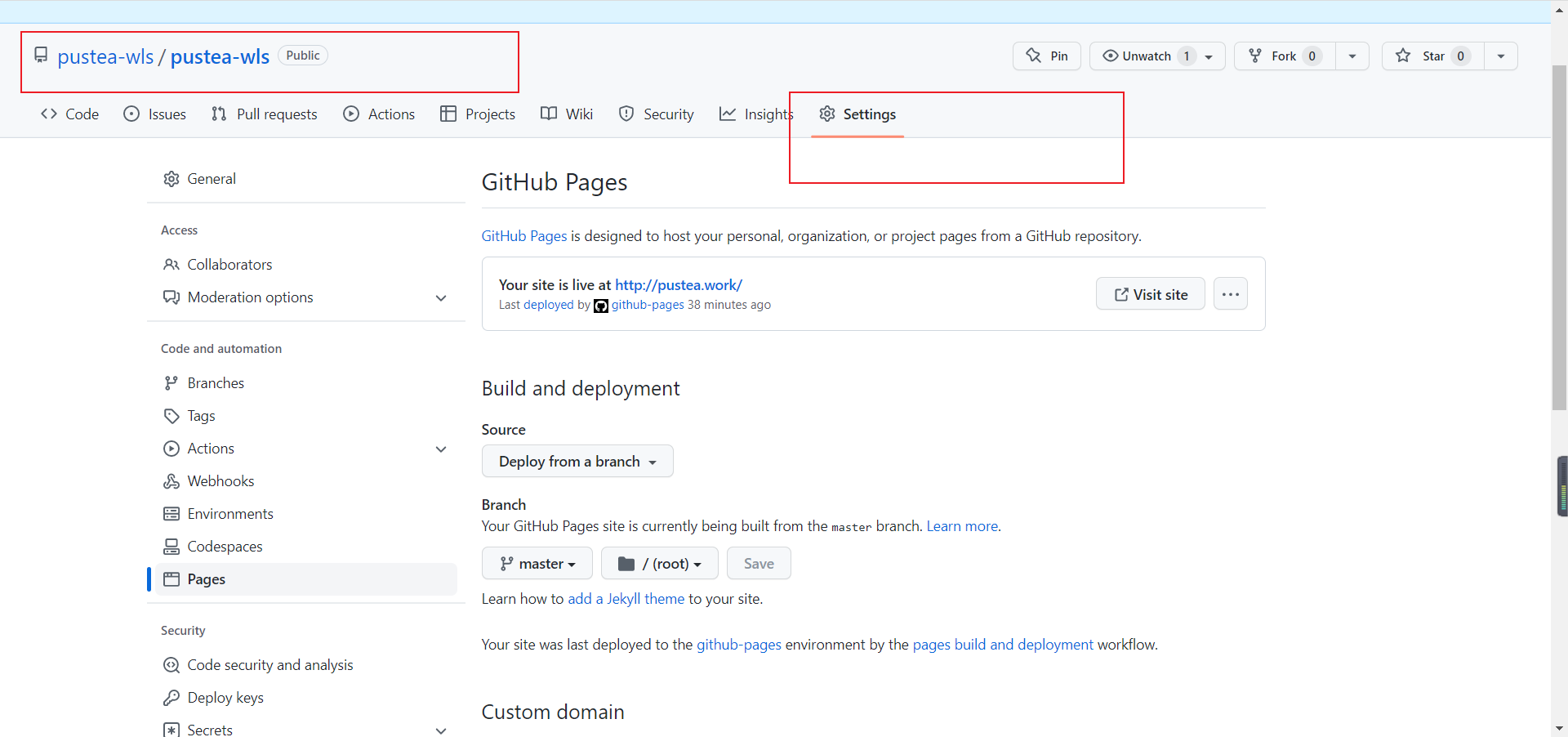Viewport: 1568px width, 737px height.
Task: Open the Code tab
Action: coord(70,114)
